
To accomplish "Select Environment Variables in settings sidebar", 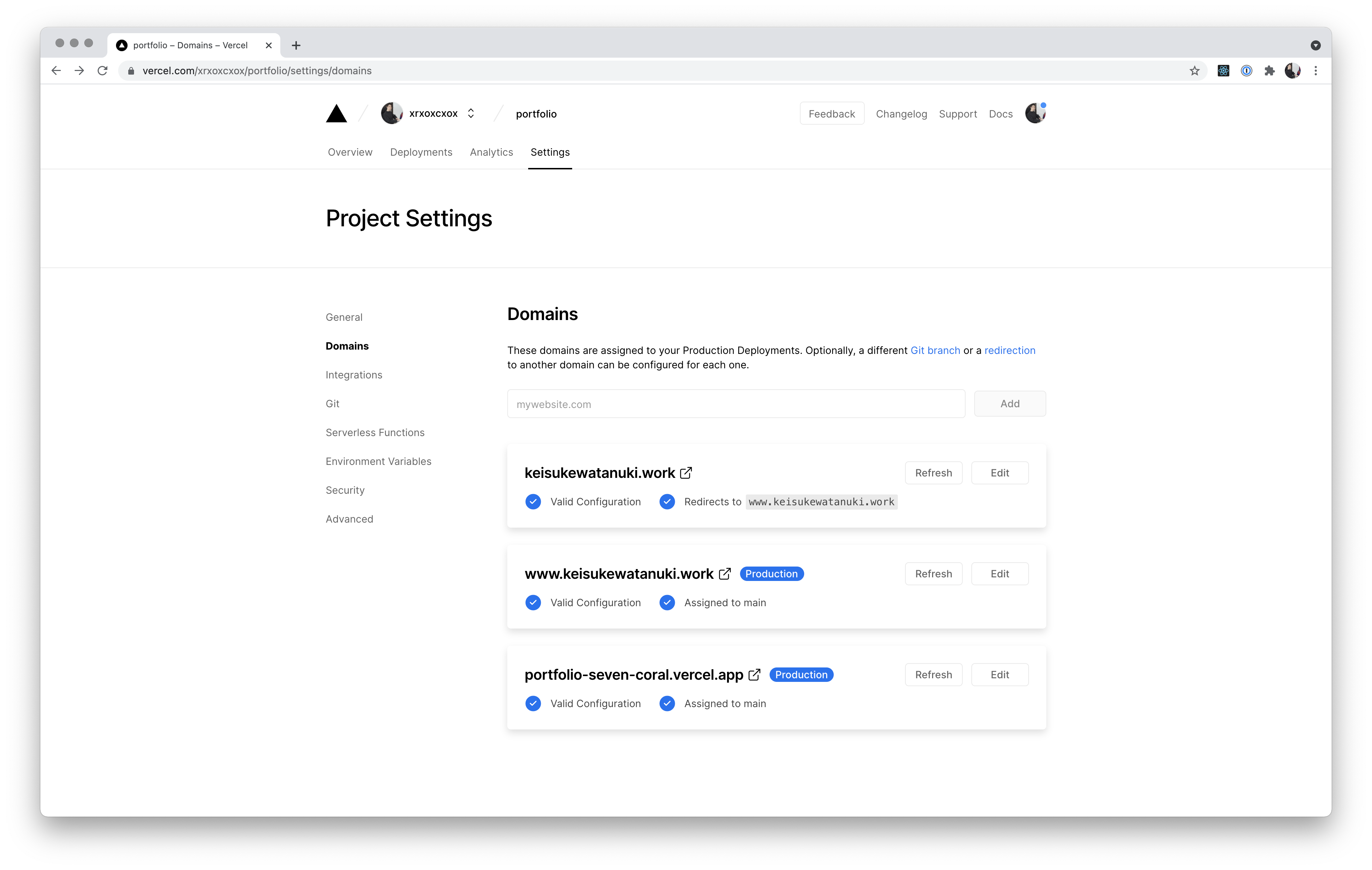I will [378, 461].
